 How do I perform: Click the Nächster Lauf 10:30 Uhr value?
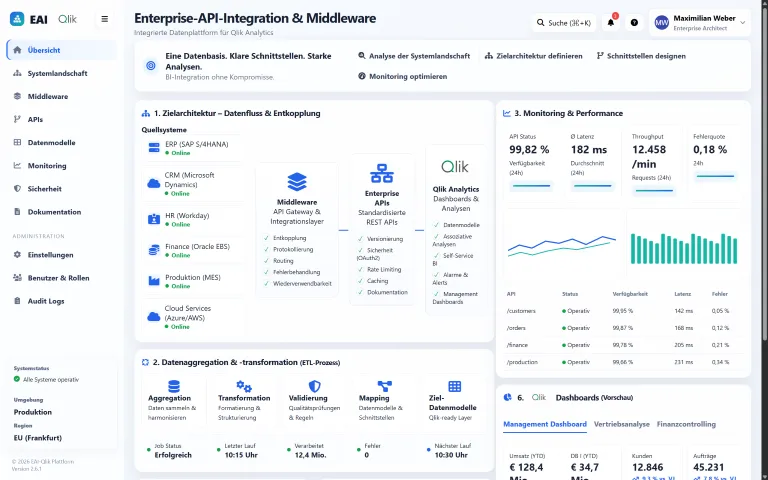[451, 455]
